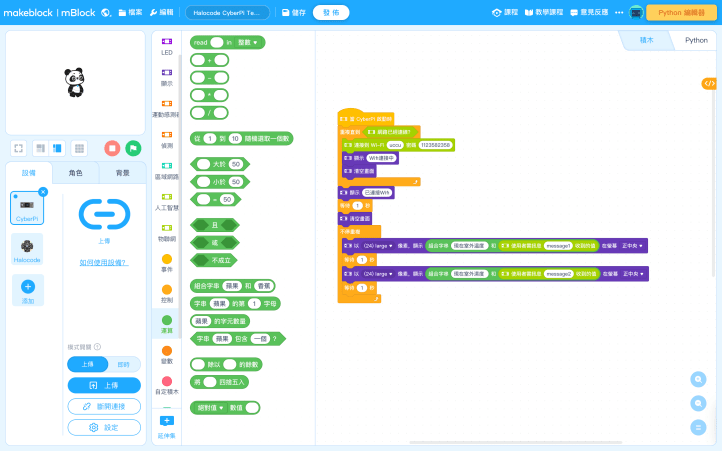Image resolution: width=722 pixels, height=451 pixels.
Task: Select 上傳 in the mode switch
Action: point(87,365)
